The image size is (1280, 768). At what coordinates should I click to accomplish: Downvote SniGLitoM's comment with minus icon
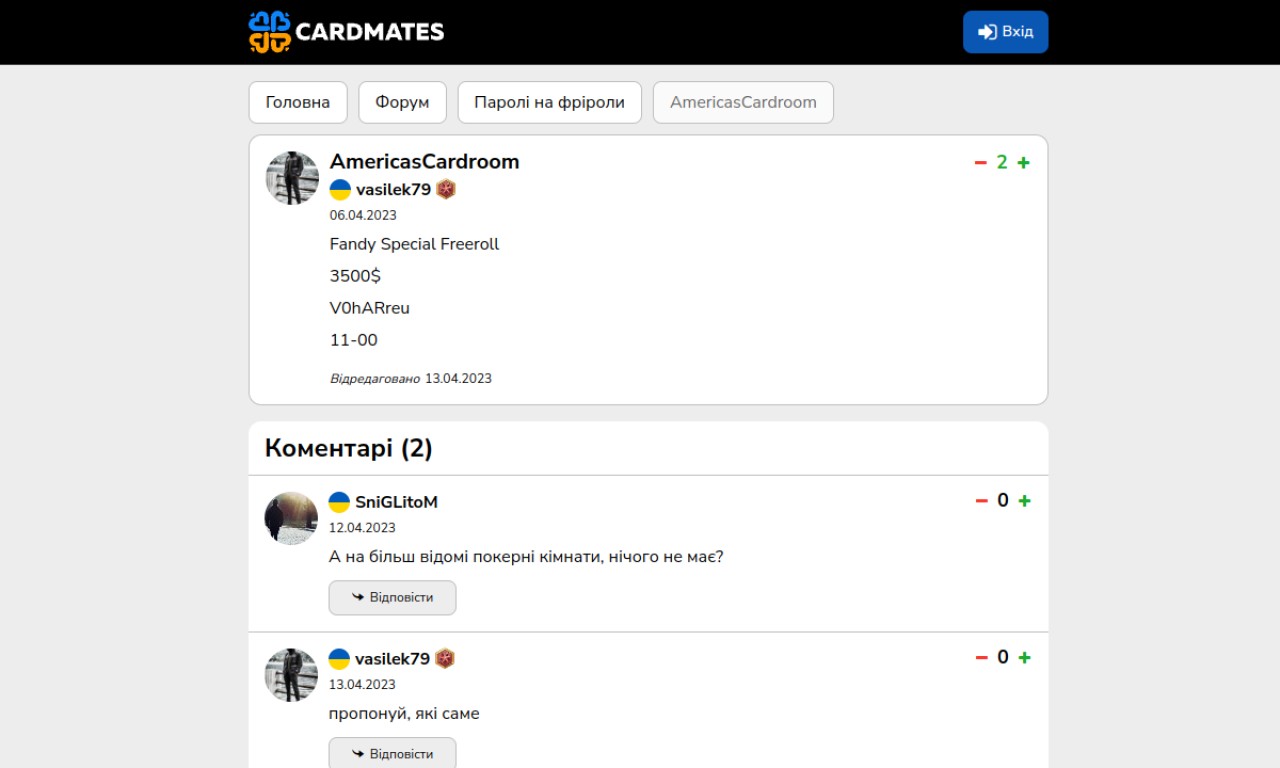click(x=981, y=501)
